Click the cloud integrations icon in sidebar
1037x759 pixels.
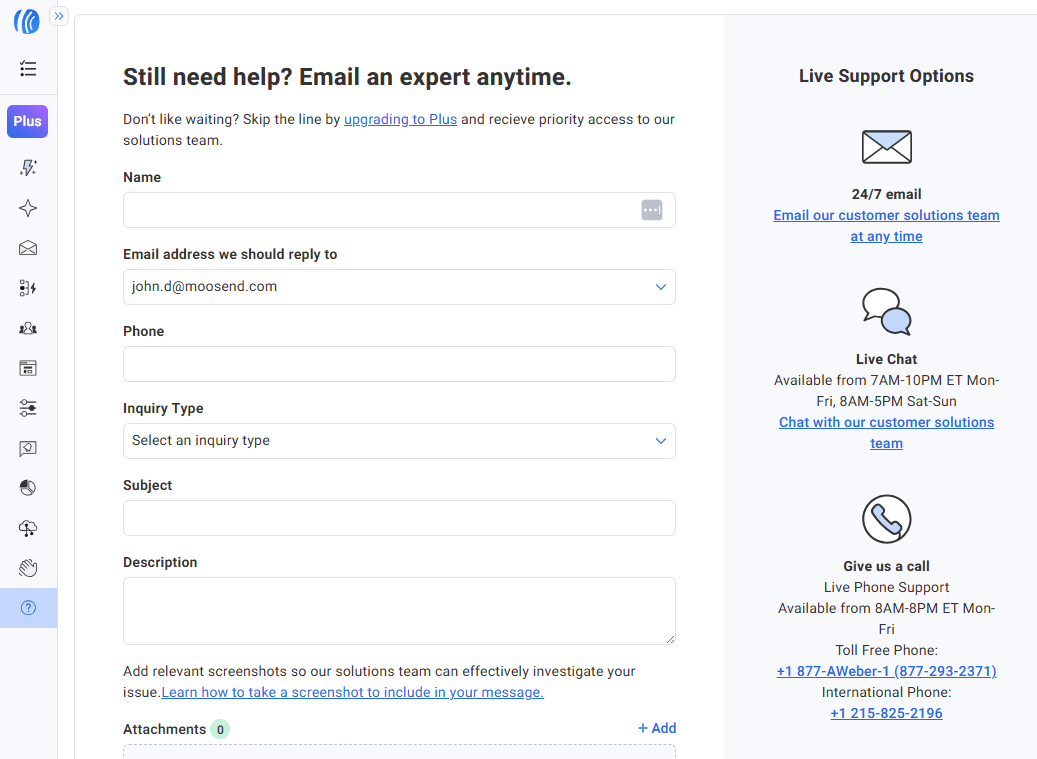tap(28, 528)
